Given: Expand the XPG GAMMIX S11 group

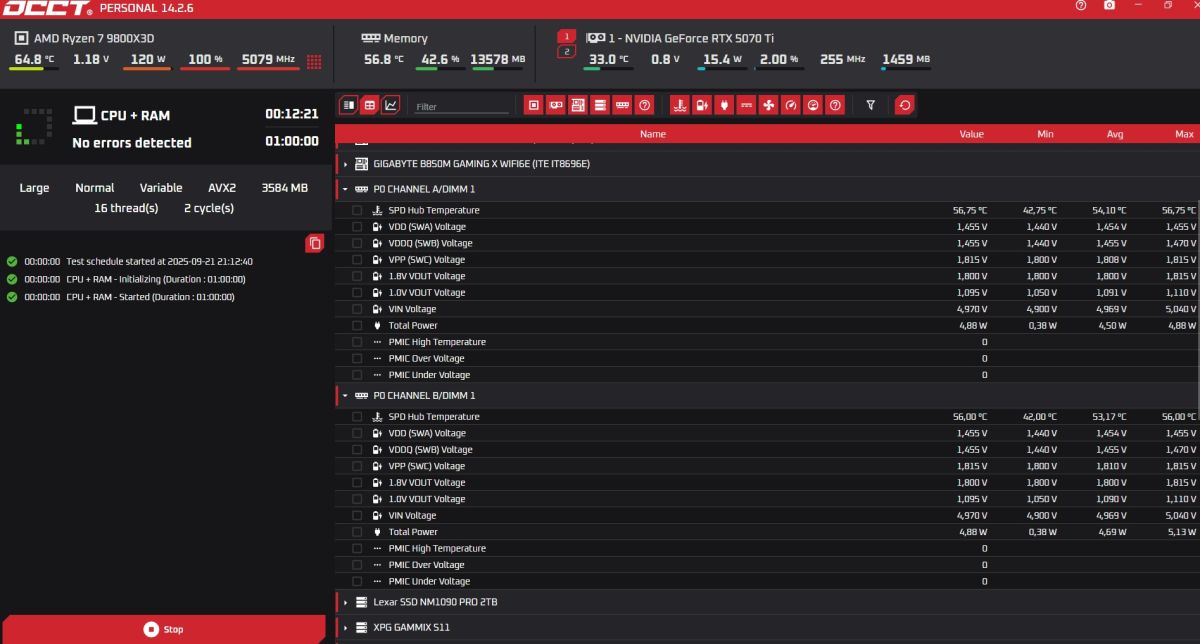Looking at the screenshot, I should (x=345, y=628).
